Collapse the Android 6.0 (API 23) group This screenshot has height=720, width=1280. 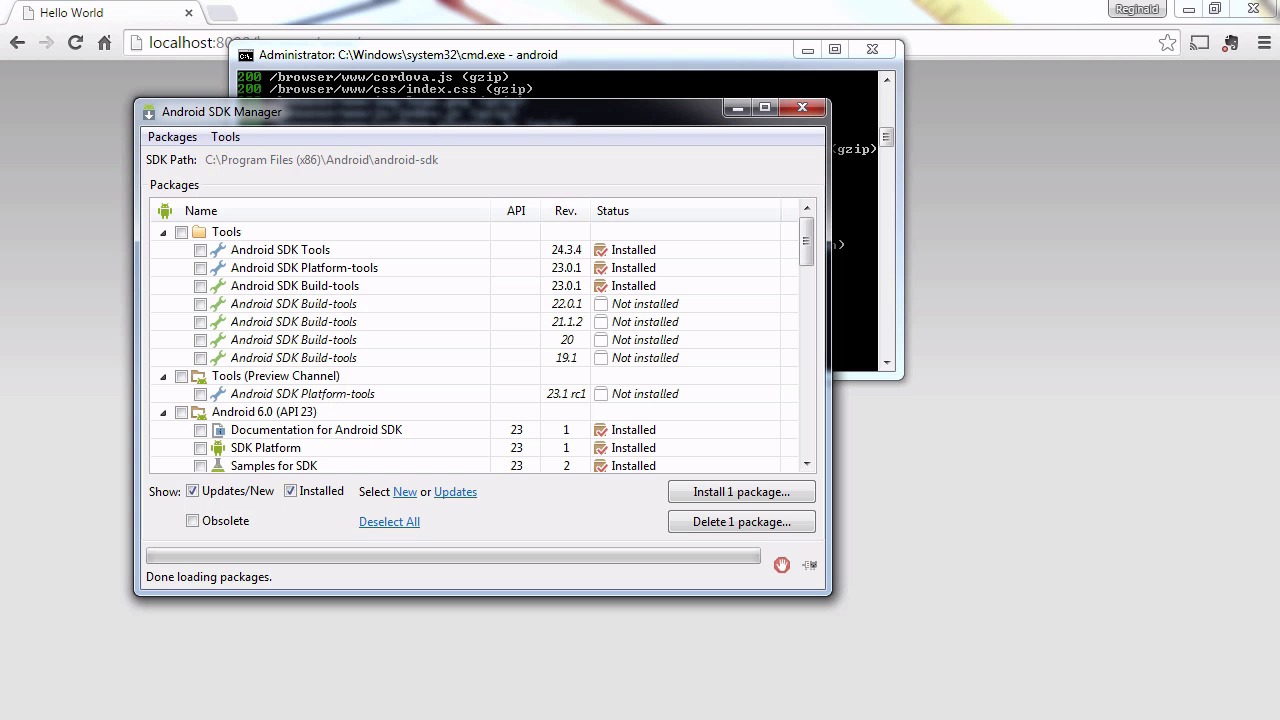163,412
